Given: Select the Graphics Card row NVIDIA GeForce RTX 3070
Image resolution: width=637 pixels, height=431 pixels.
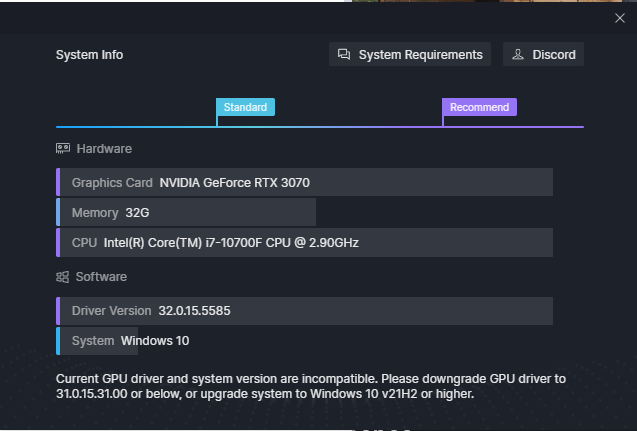Looking at the screenshot, I should [304, 182].
